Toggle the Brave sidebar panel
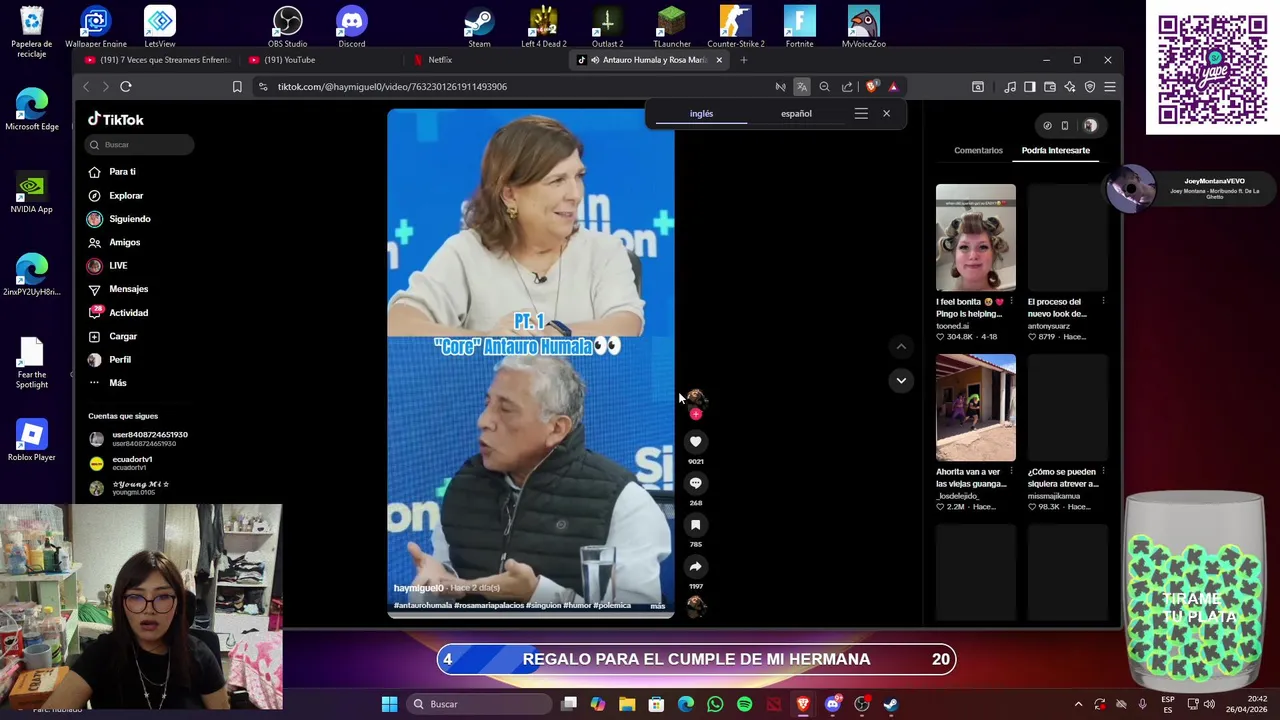1280x720 pixels. pyautogui.click(x=1030, y=87)
